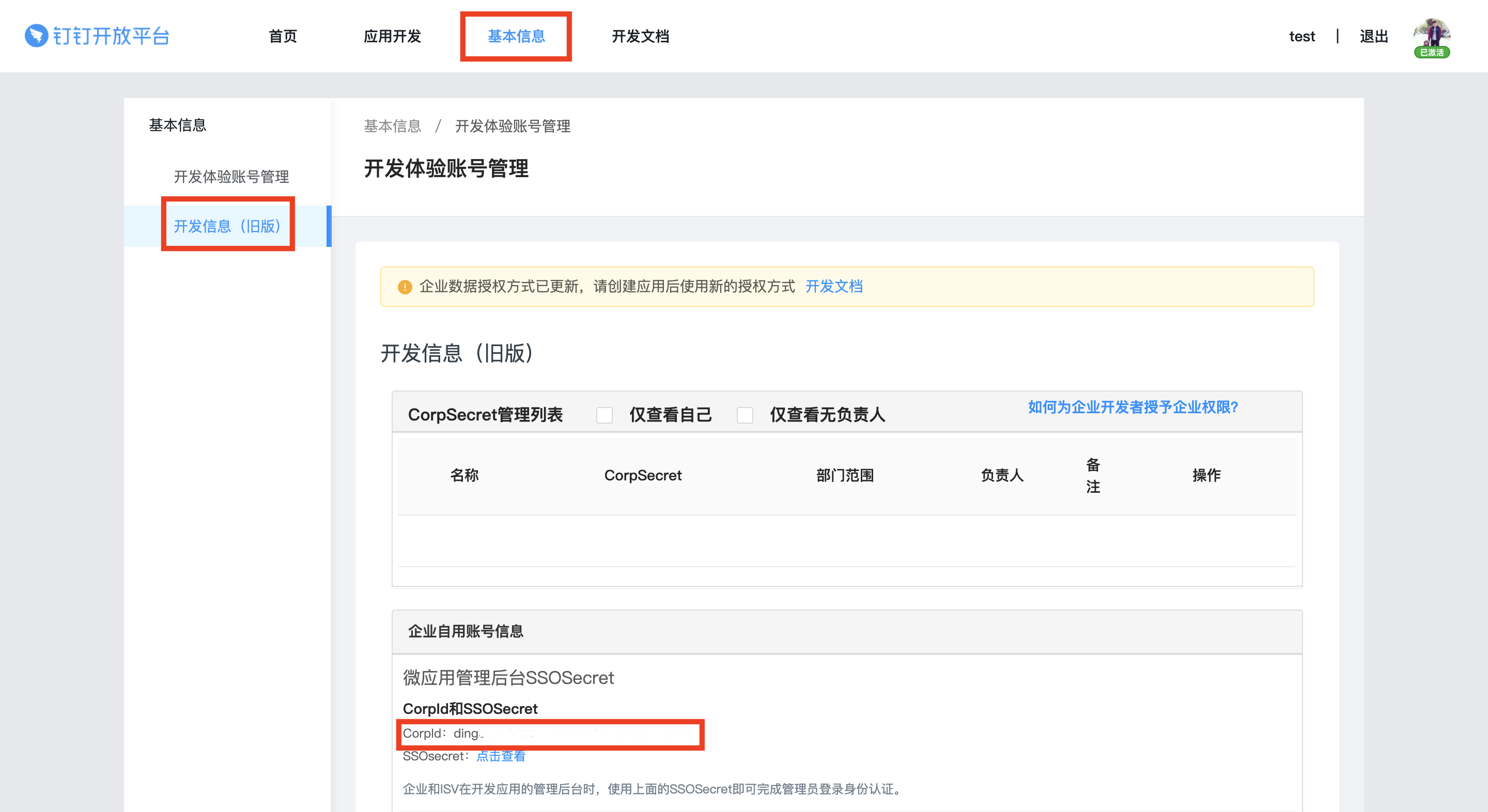Image resolution: width=1488 pixels, height=812 pixels.
Task: Check the 仅查看自己 checkbox
Action: click(604, 415)
